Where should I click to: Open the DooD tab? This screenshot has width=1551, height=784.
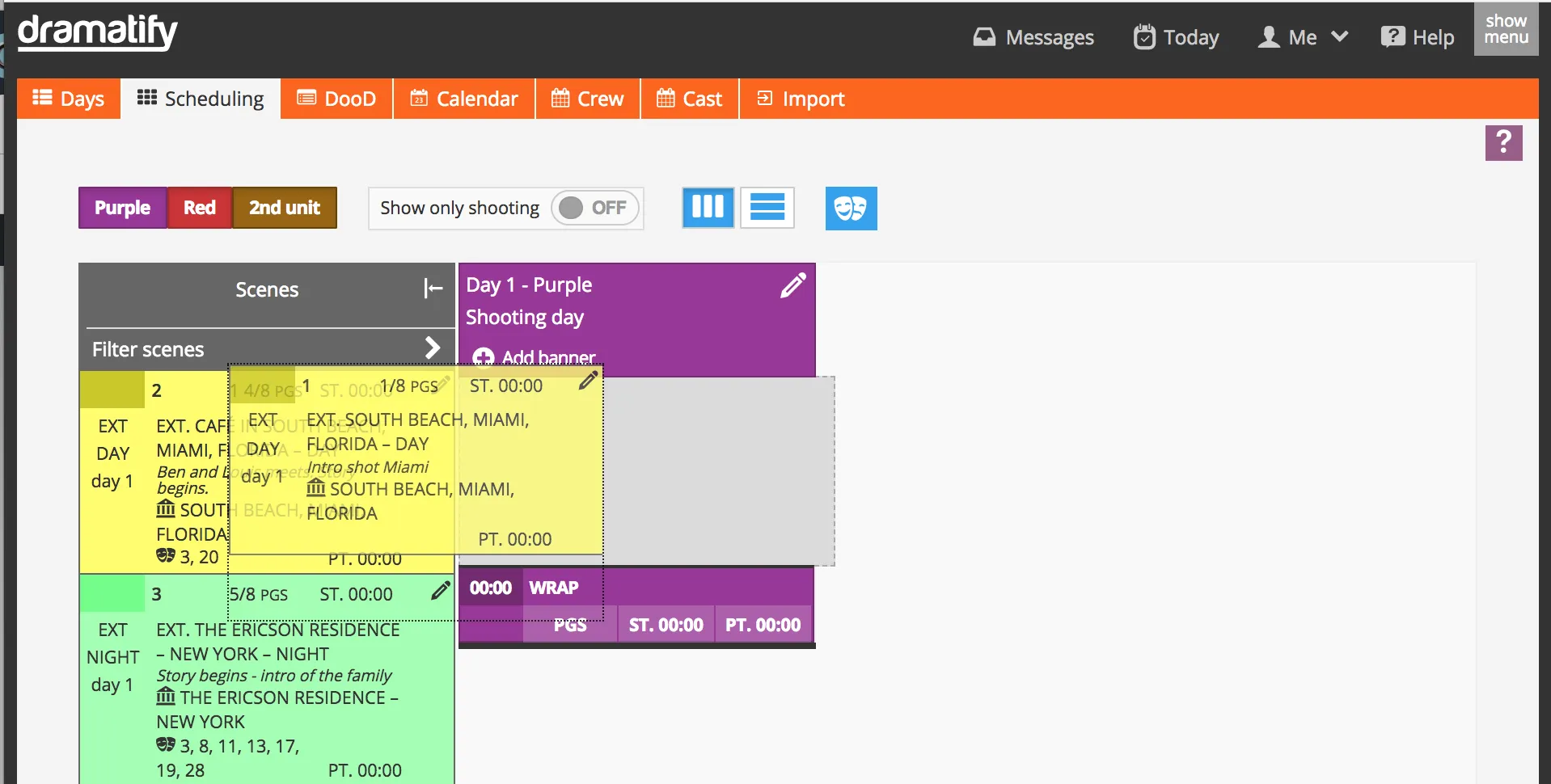pos(336,99)
